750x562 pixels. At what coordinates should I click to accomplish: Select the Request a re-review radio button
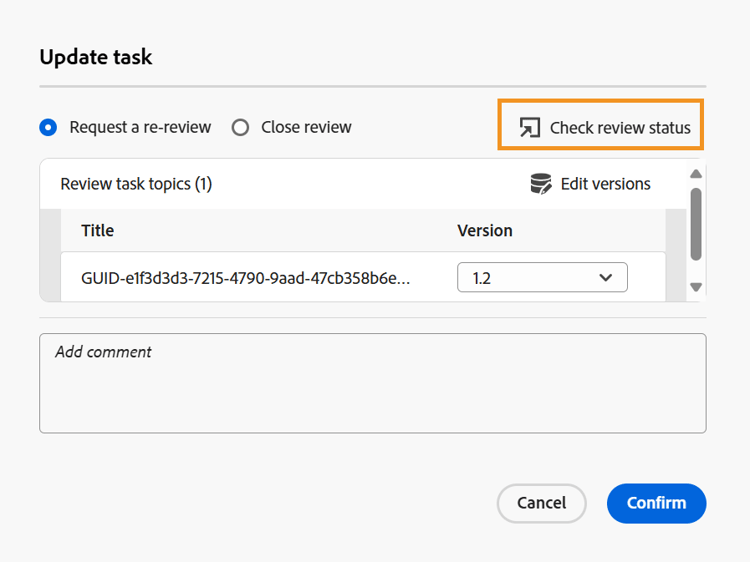(x=48, y=127)
